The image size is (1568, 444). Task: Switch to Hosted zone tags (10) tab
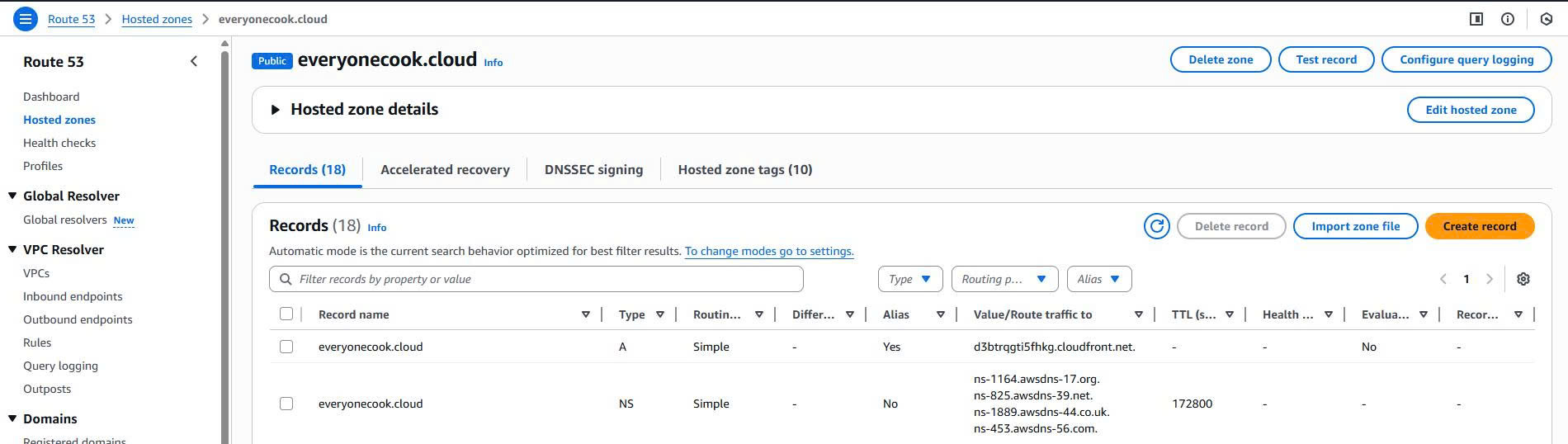coord(745,169)
